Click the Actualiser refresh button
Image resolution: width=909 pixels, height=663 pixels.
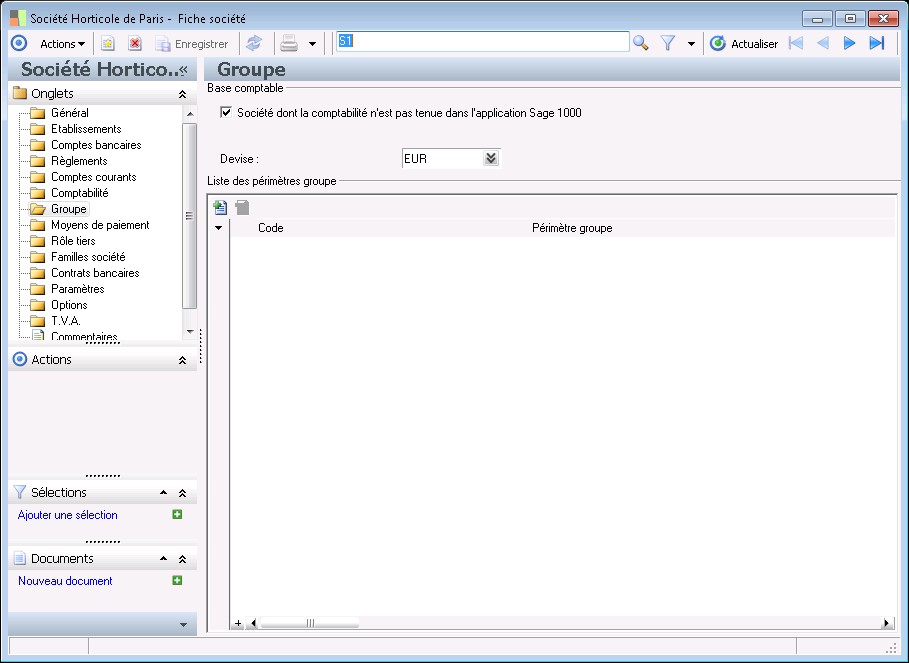[x=744, y=44]
